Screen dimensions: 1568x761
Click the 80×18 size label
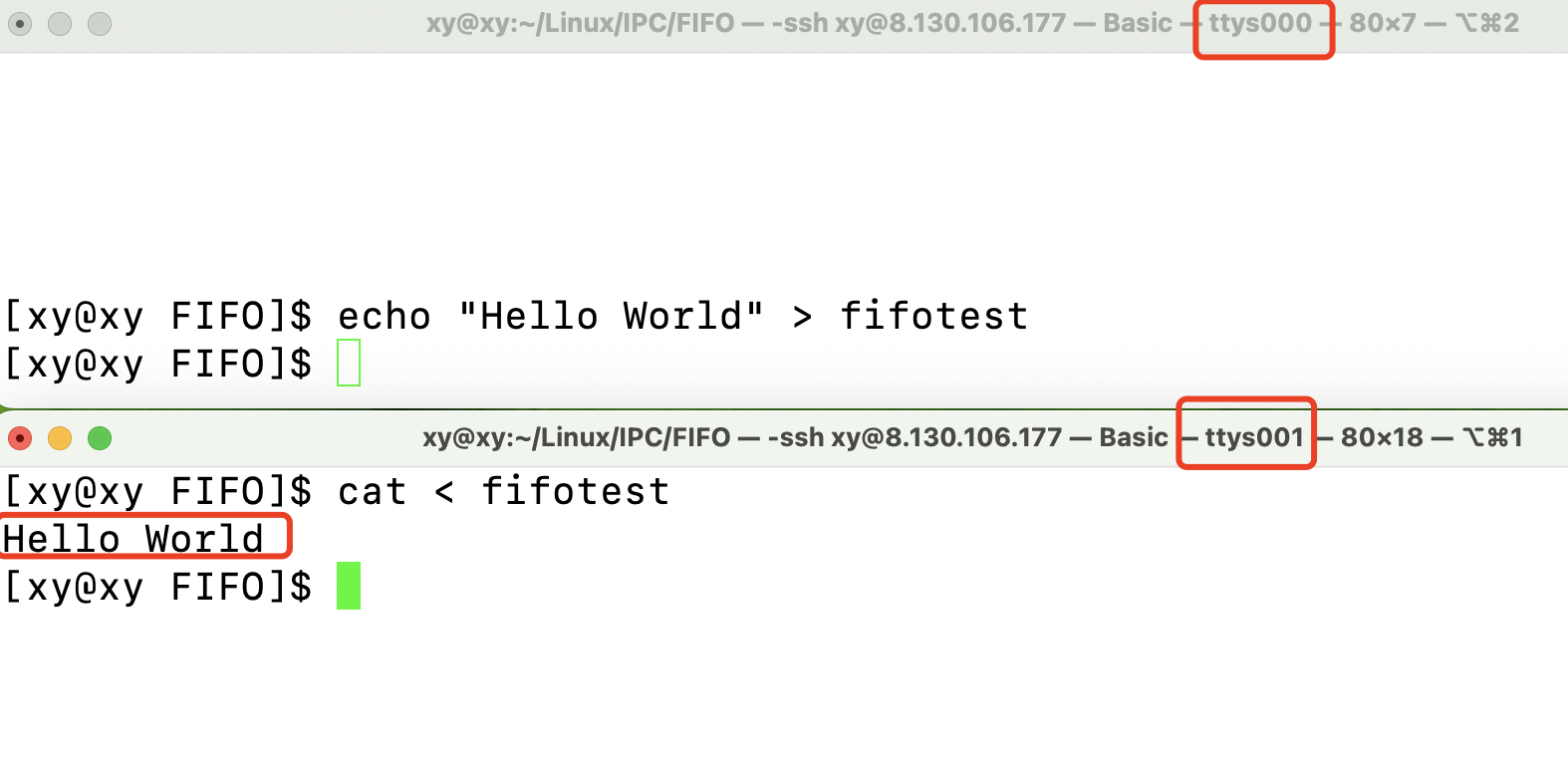(x=1382, y=437)
